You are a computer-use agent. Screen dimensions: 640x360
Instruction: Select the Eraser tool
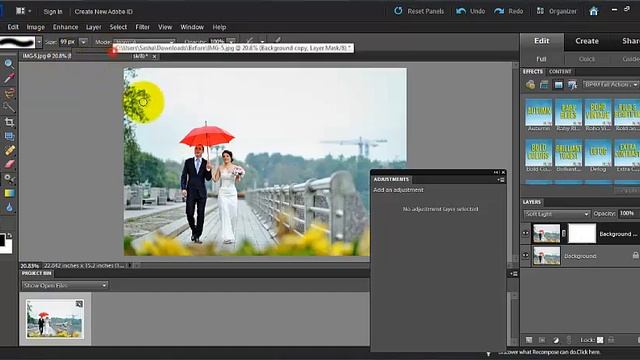tap(9, 164)
